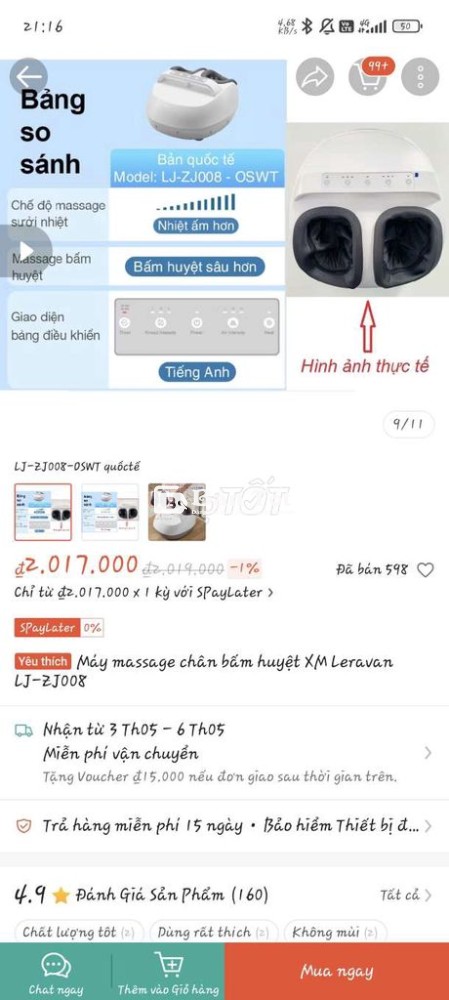Image resolution: width=449 pixels, height=1000 pixels.
Task: Filter reviews by Không mùi tag
Action: click(x=335, y=932)
